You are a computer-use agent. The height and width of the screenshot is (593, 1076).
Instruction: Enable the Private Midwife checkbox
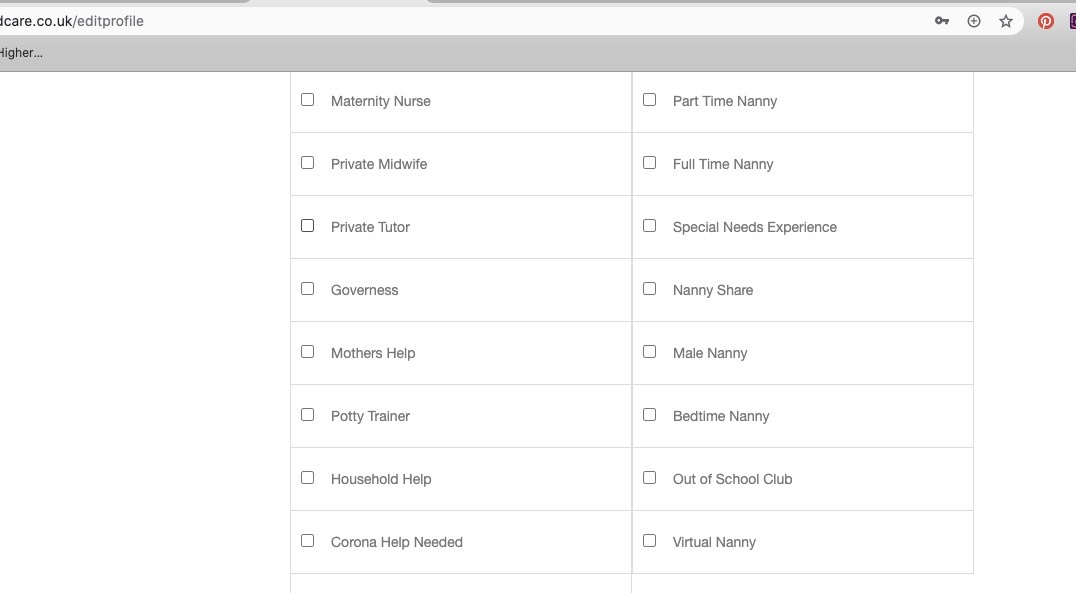(x=307, y=163)
